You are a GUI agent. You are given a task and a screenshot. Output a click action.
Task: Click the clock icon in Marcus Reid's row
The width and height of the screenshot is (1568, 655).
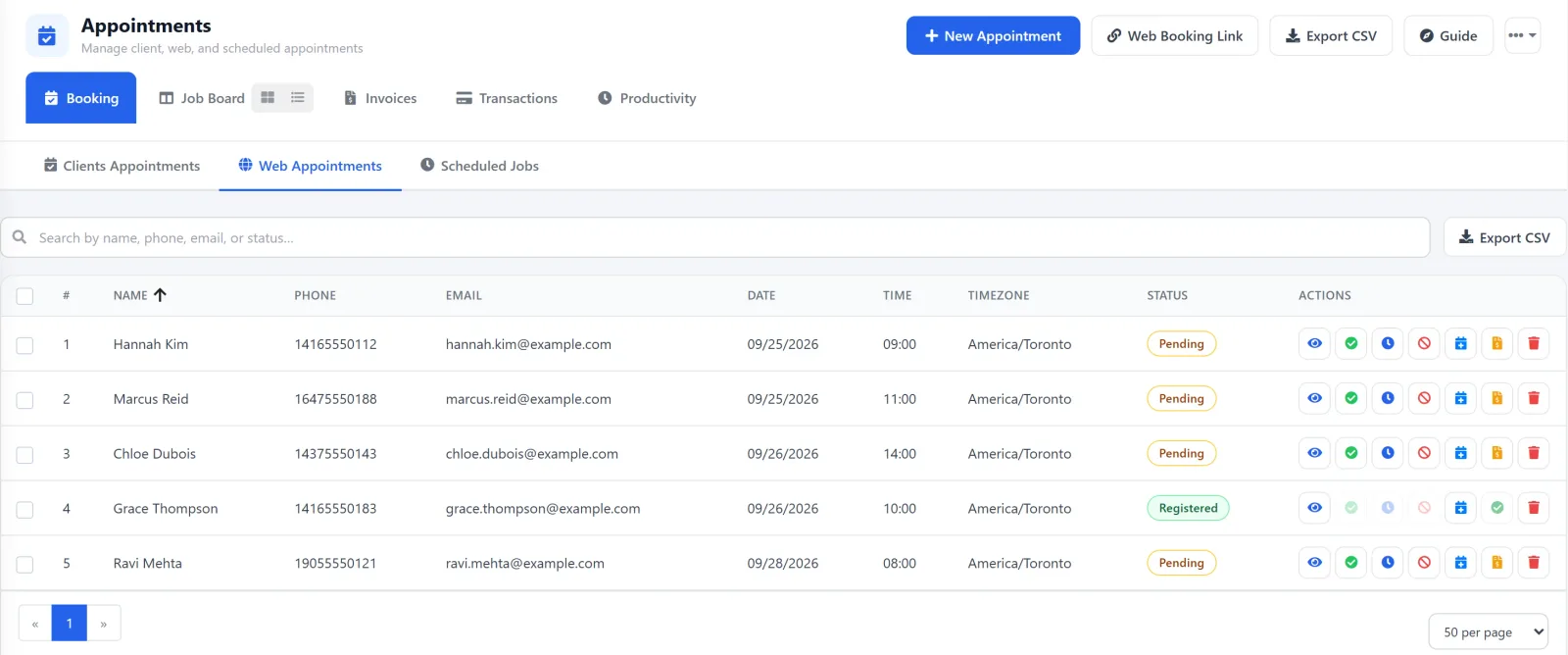tap(1388, 399)
